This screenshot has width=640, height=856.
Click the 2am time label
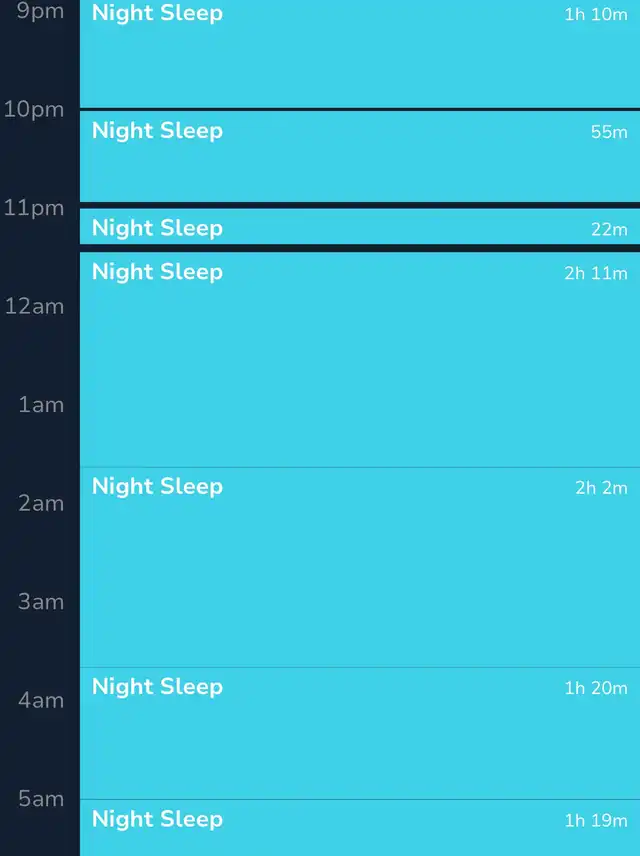41,503
